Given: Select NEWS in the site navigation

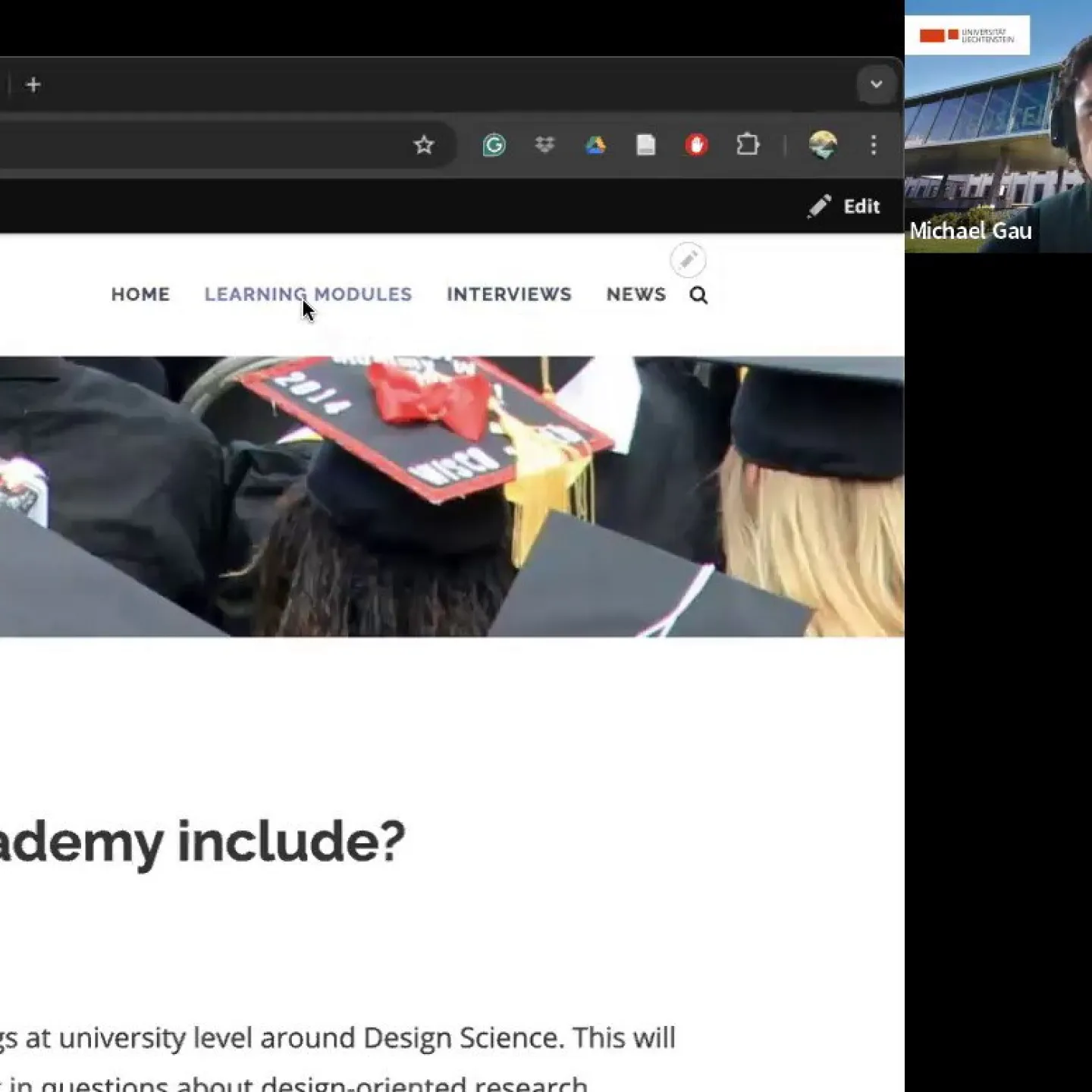Looking at the screenshot, I should pos(635,294).
